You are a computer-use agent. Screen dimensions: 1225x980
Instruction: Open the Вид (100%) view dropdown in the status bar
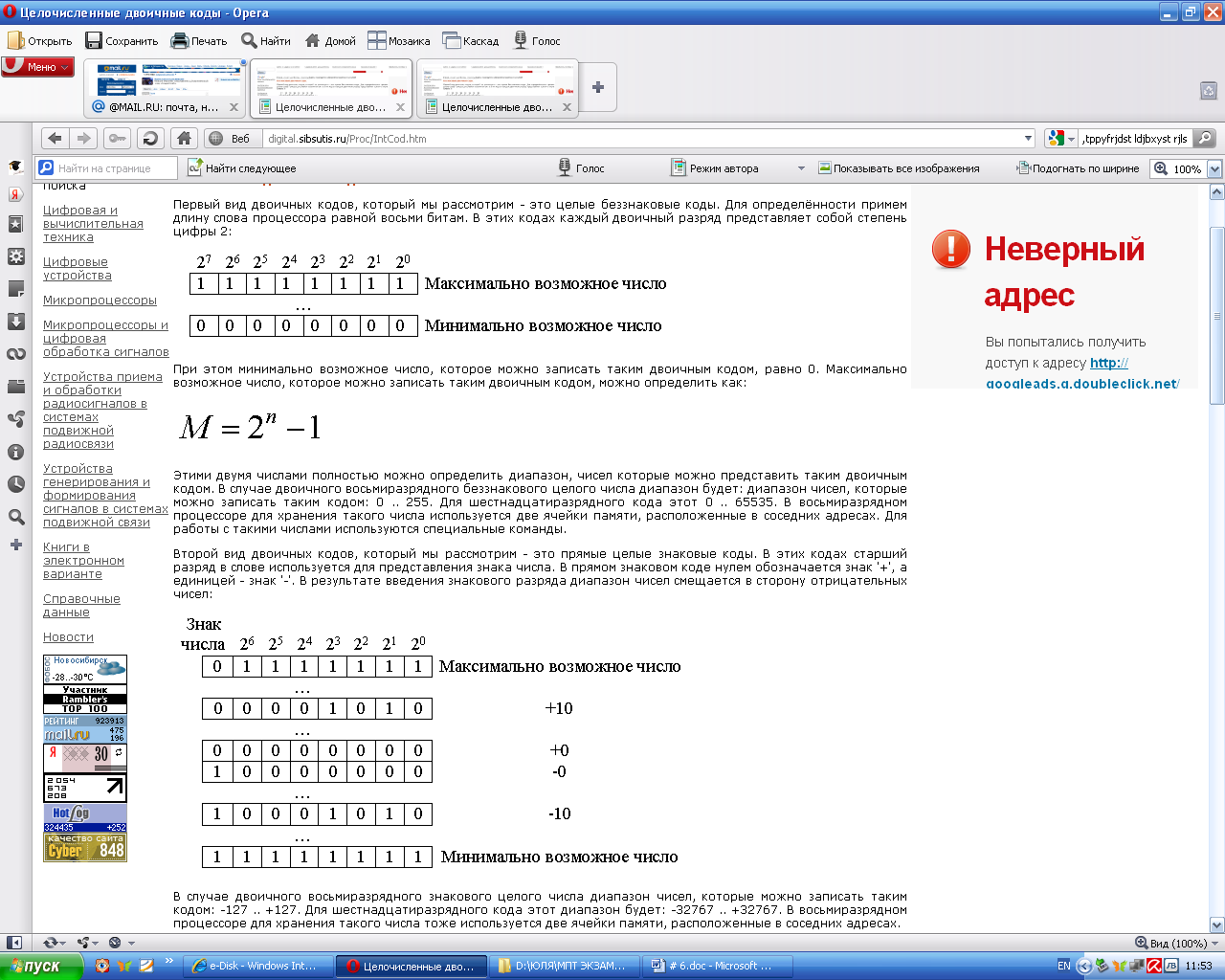(1179, 943)
